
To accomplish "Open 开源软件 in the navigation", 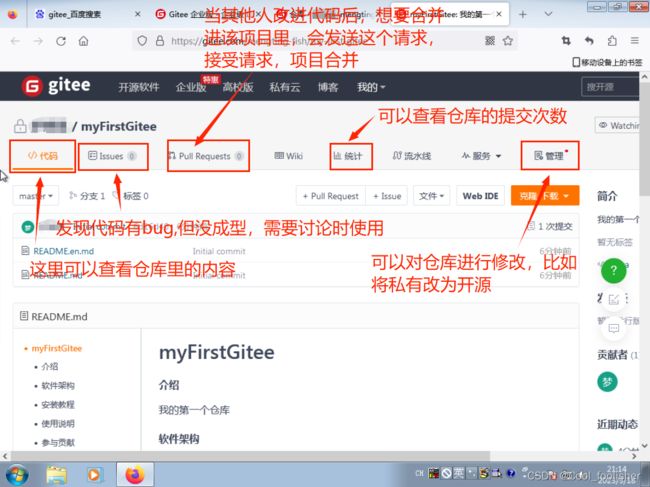I will click(x=139, y=87).
